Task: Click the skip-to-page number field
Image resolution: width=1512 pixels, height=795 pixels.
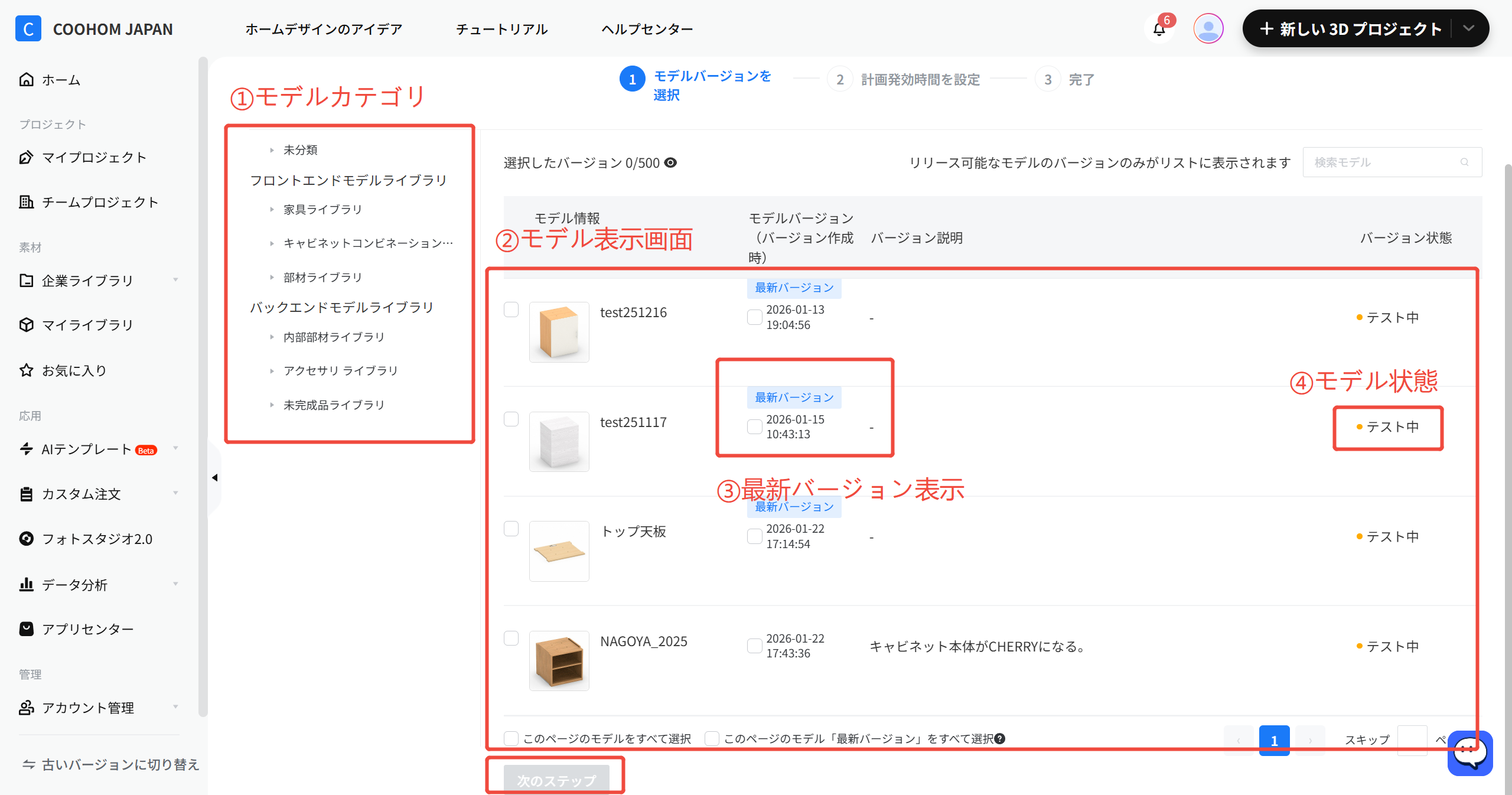Action: [1412, 740]
